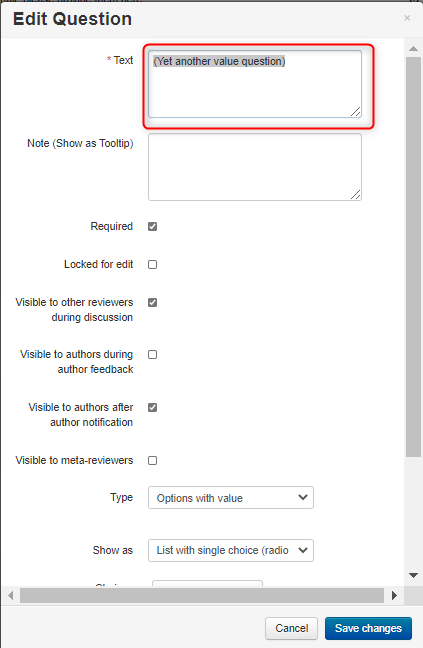Click the Text textarea resize grip
Image resolution: width=423 pixels, height=648 pixels.
(x=356, y=111)
